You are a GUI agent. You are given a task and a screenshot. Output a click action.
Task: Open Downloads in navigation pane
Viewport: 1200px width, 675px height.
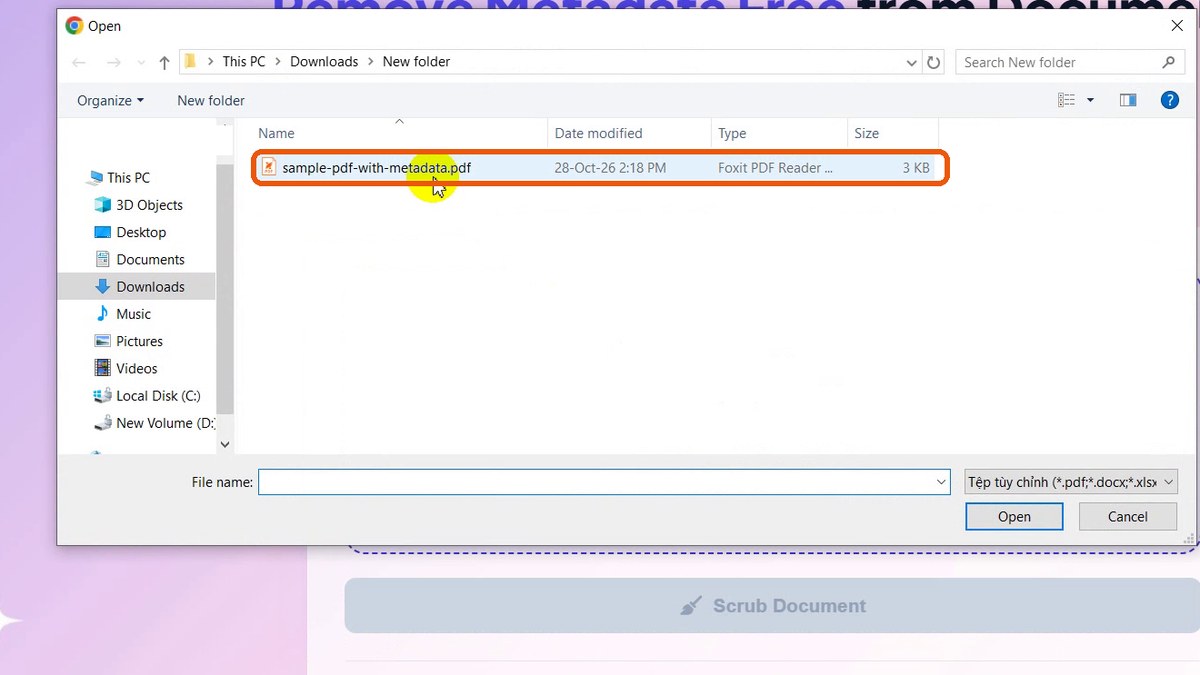[x=150, y=286]
